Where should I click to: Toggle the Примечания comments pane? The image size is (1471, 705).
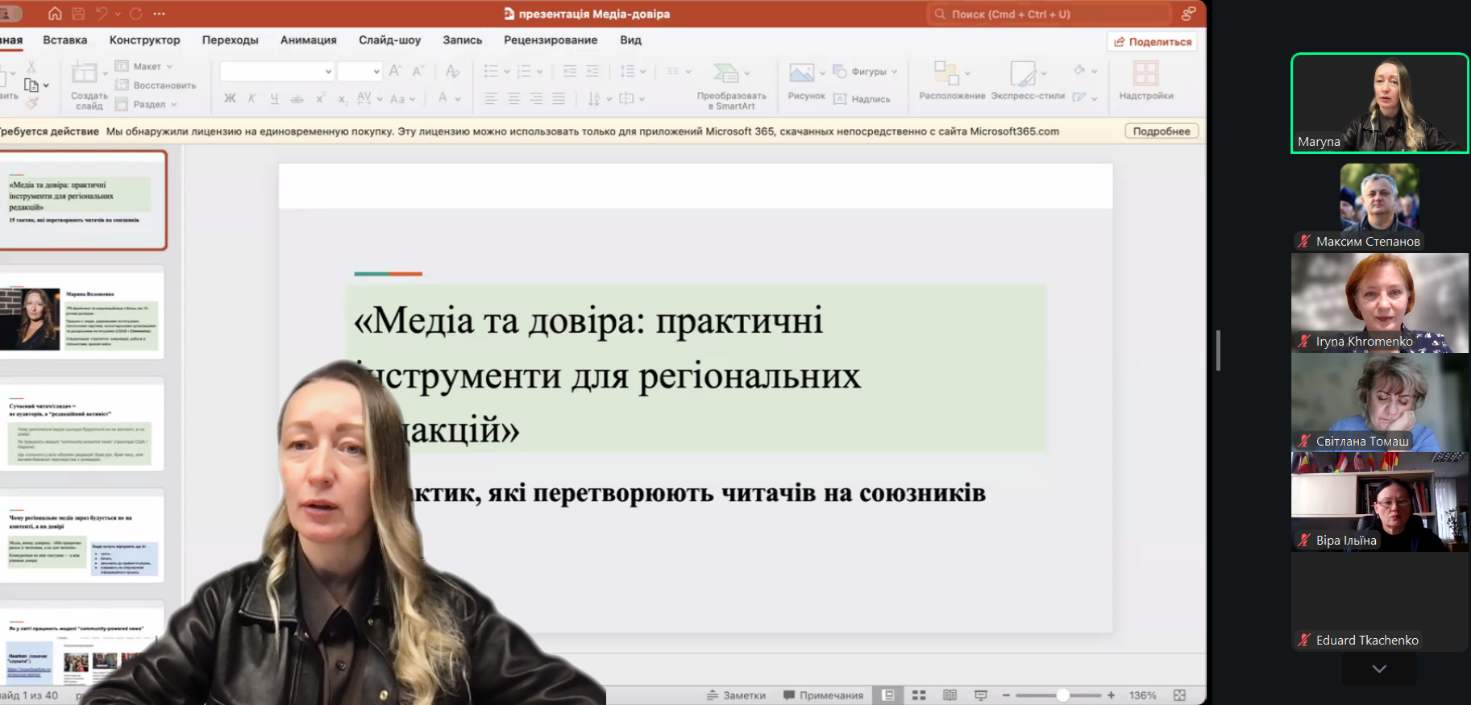point(825,693)
